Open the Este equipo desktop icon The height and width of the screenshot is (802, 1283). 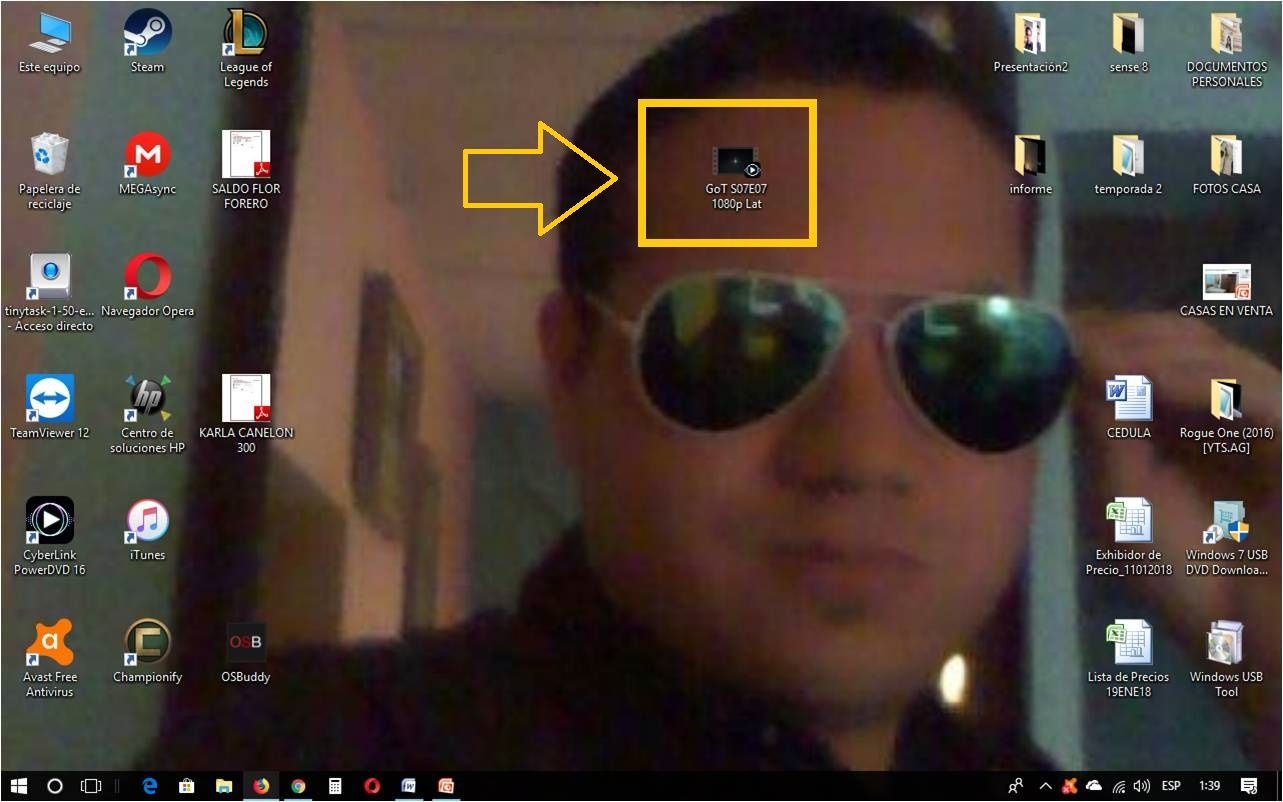pyautogui.click(x=49, y=43)
